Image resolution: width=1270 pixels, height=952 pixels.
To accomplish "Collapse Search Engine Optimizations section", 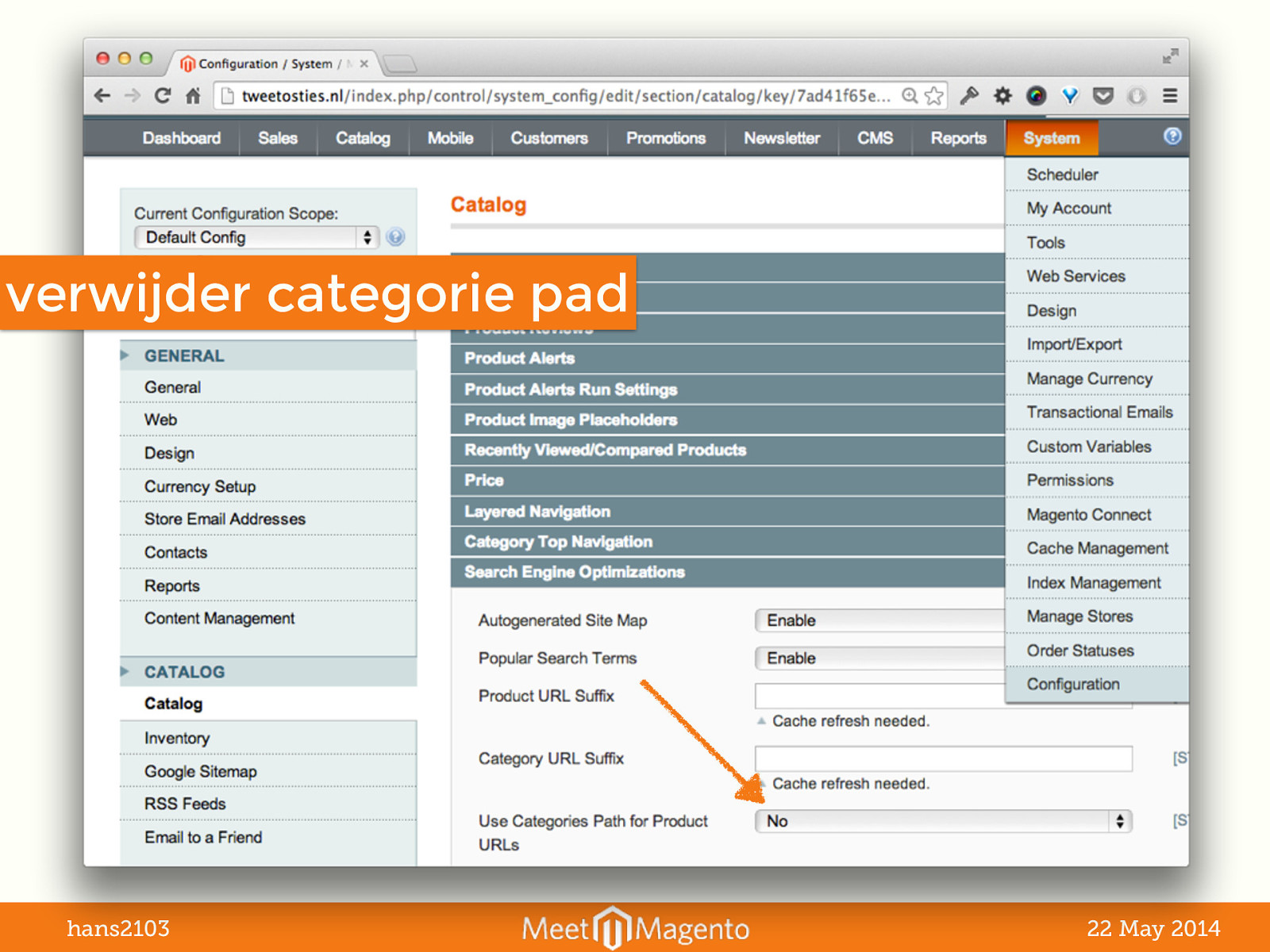I will tap(728, 572).
